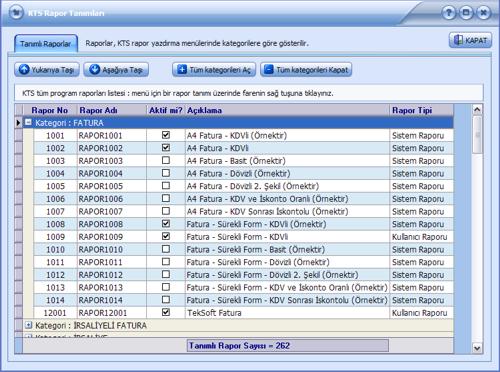Check Aktif mi for report 1005
Image resolution: width=500 pixels, height=372 pixels.
point(166,186)
